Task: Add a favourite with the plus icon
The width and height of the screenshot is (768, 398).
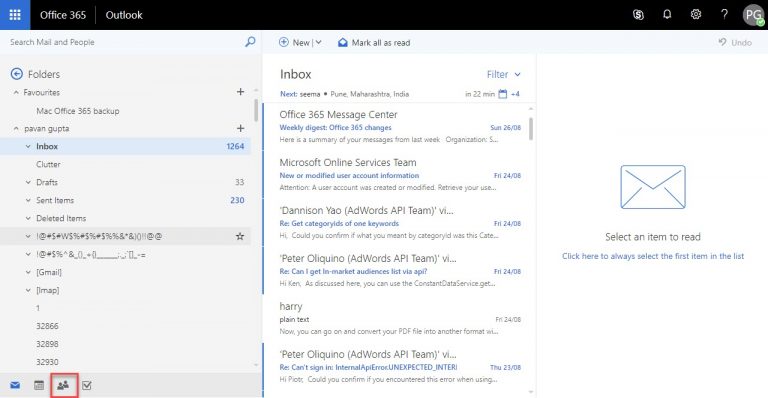Action: tap(240, 92)
